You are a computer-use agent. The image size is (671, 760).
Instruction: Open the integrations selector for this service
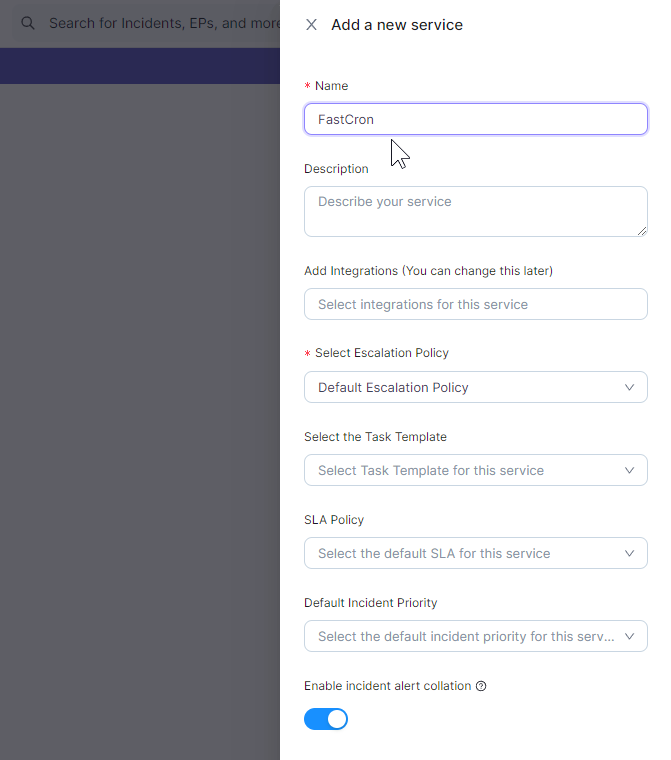coord(475,304)
